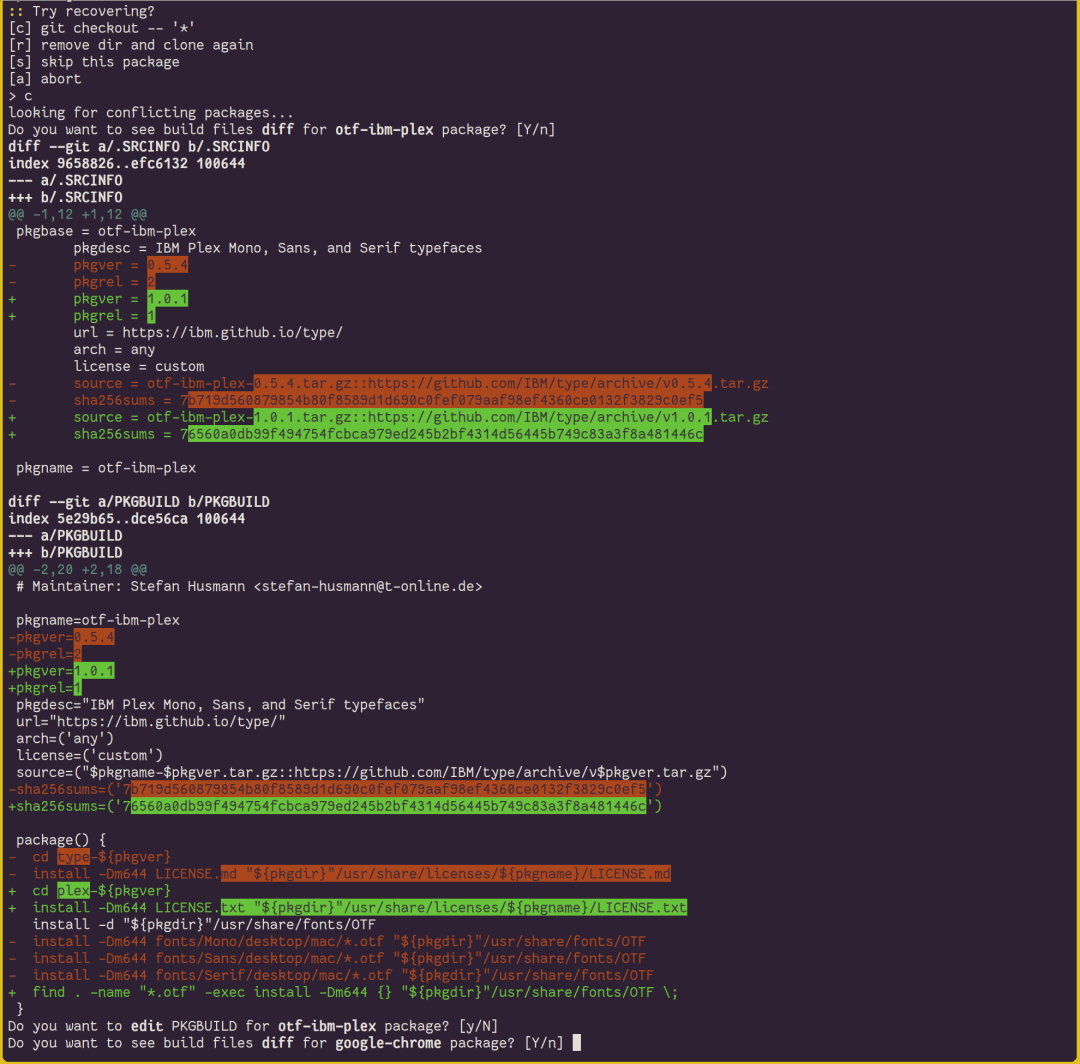The image size is (1080, 1064).
Task: Click the url="https://ibm.github.io/type/" line
Action: pyautogui.click(x=151, y=722)
